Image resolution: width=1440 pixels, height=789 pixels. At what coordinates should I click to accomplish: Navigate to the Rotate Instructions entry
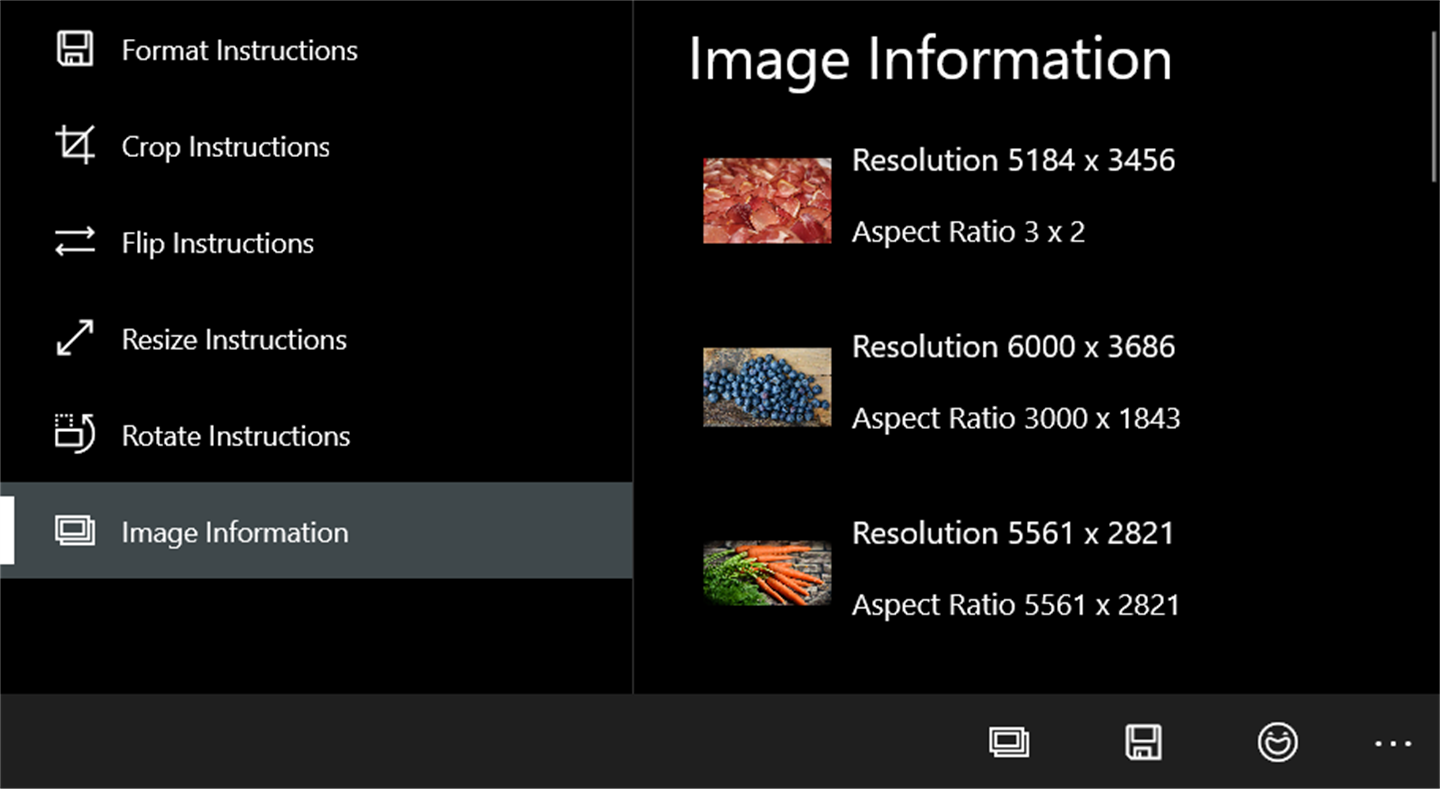(235, 436)
